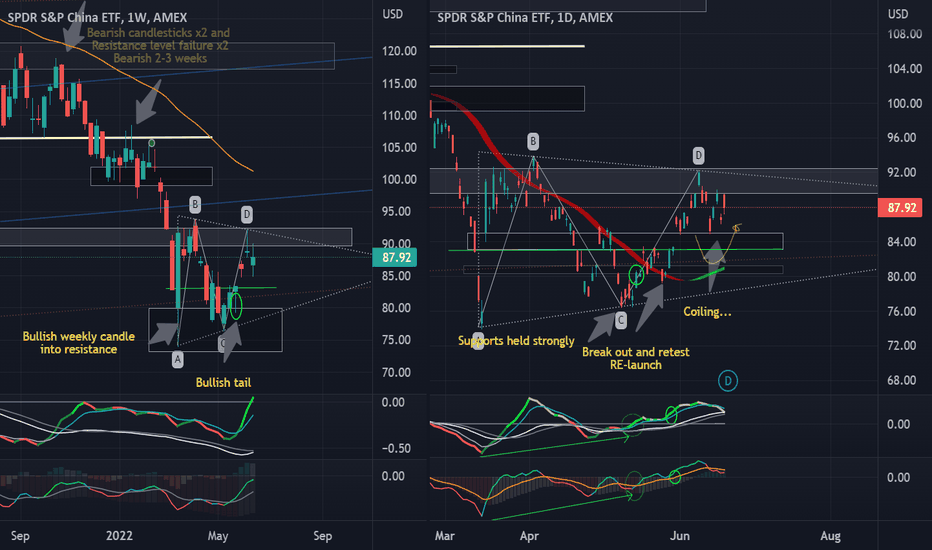Click the 85.00 price scale label
This screenshot has height=550, width=932.
(x=396, y=276)
